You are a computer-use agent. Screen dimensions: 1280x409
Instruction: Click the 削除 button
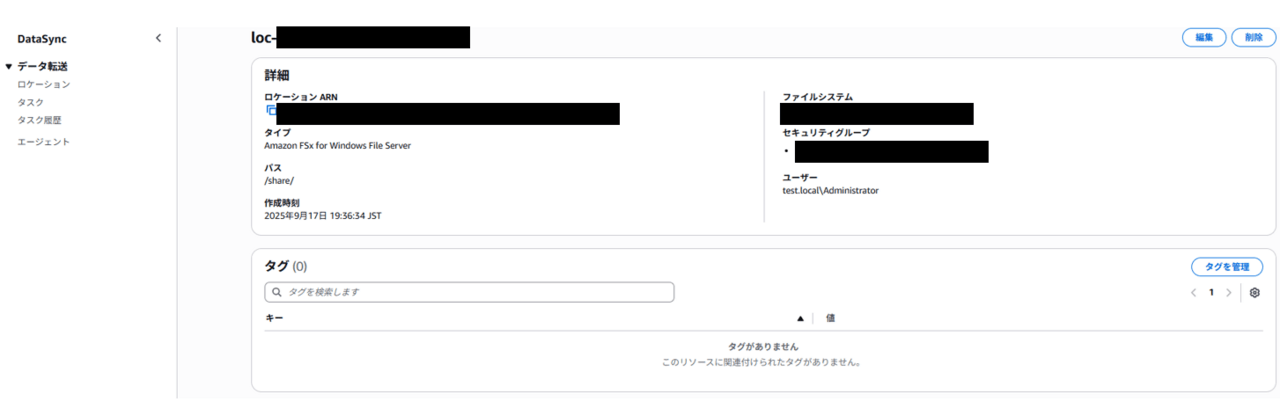tap(1254, 38)
